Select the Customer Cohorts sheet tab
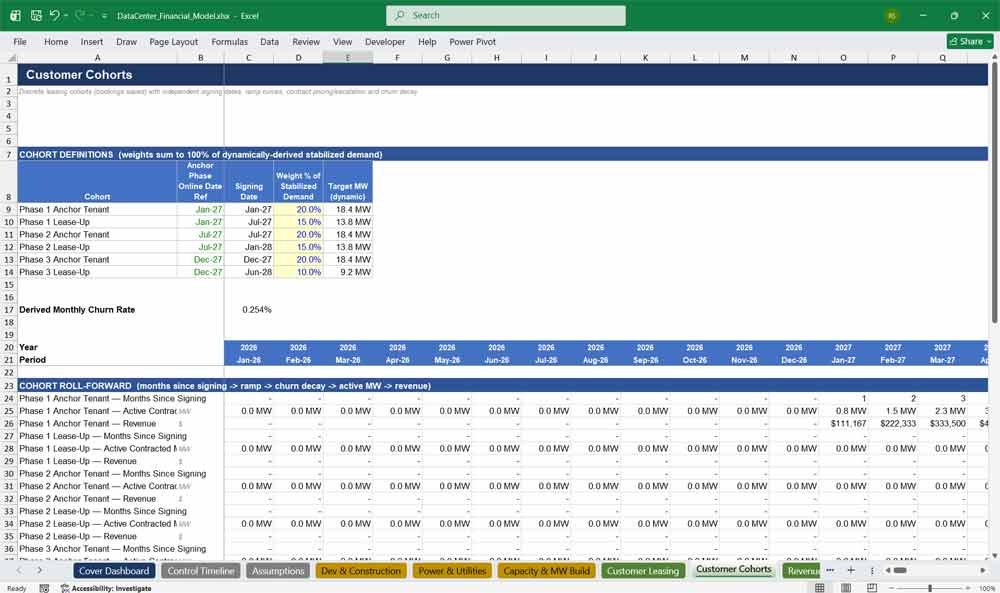The image size is (1000, 593). [733, 569]
